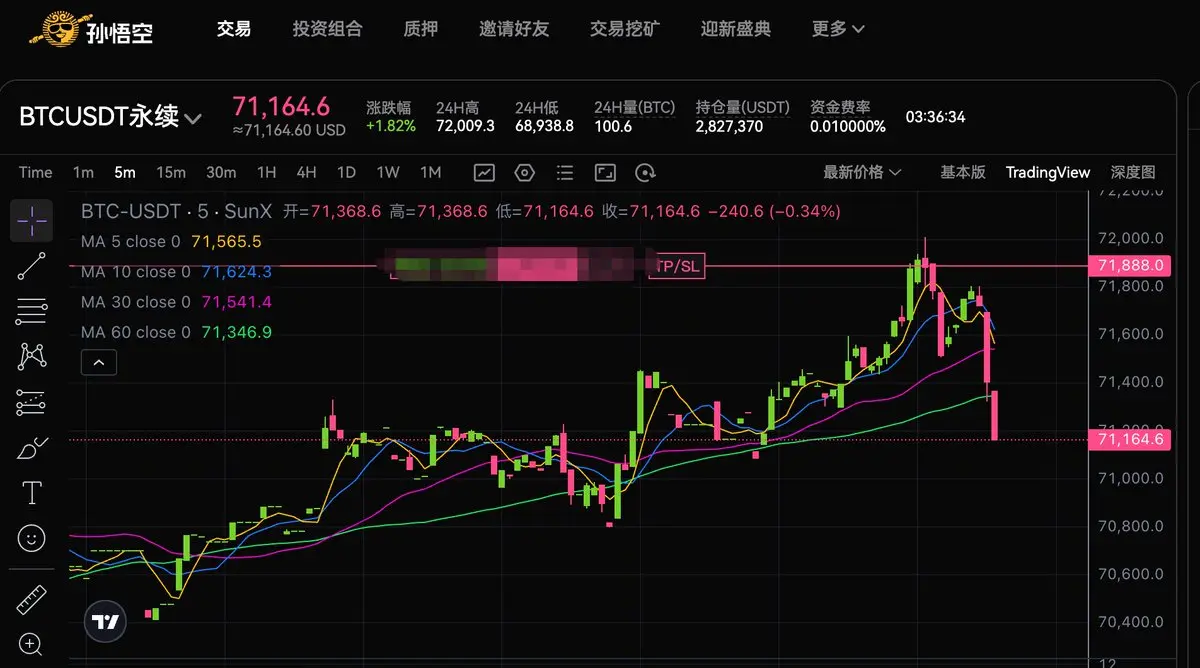This screenshot has height=668, width=1200.
Task: Switch to TradingView chart view
Action: 1048,172
